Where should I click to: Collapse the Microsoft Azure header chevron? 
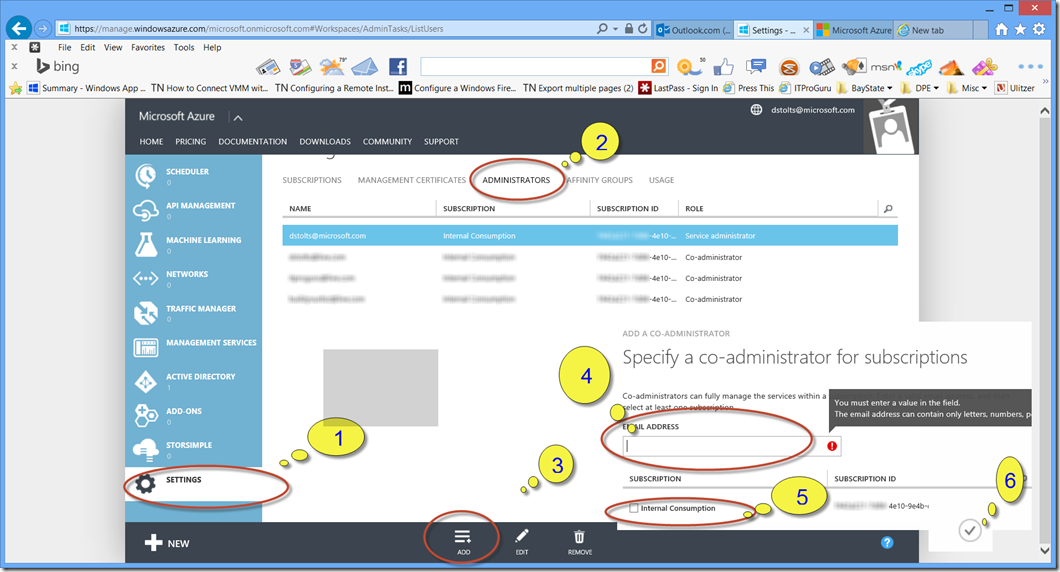pyautogui.click(x=238, y=118)
